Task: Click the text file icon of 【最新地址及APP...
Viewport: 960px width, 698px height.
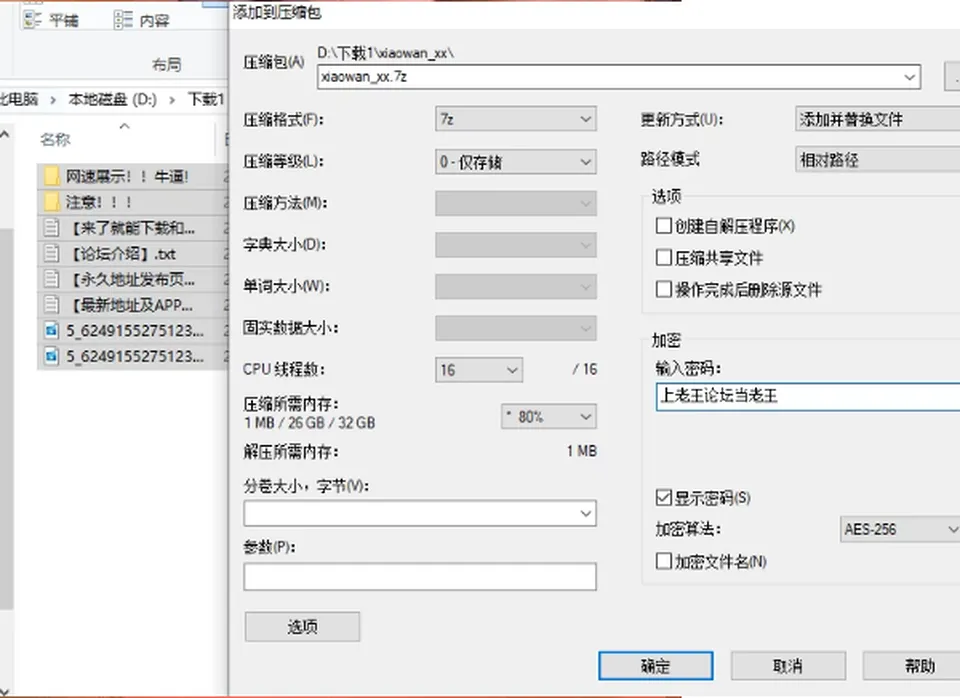Action: point(52,305)
